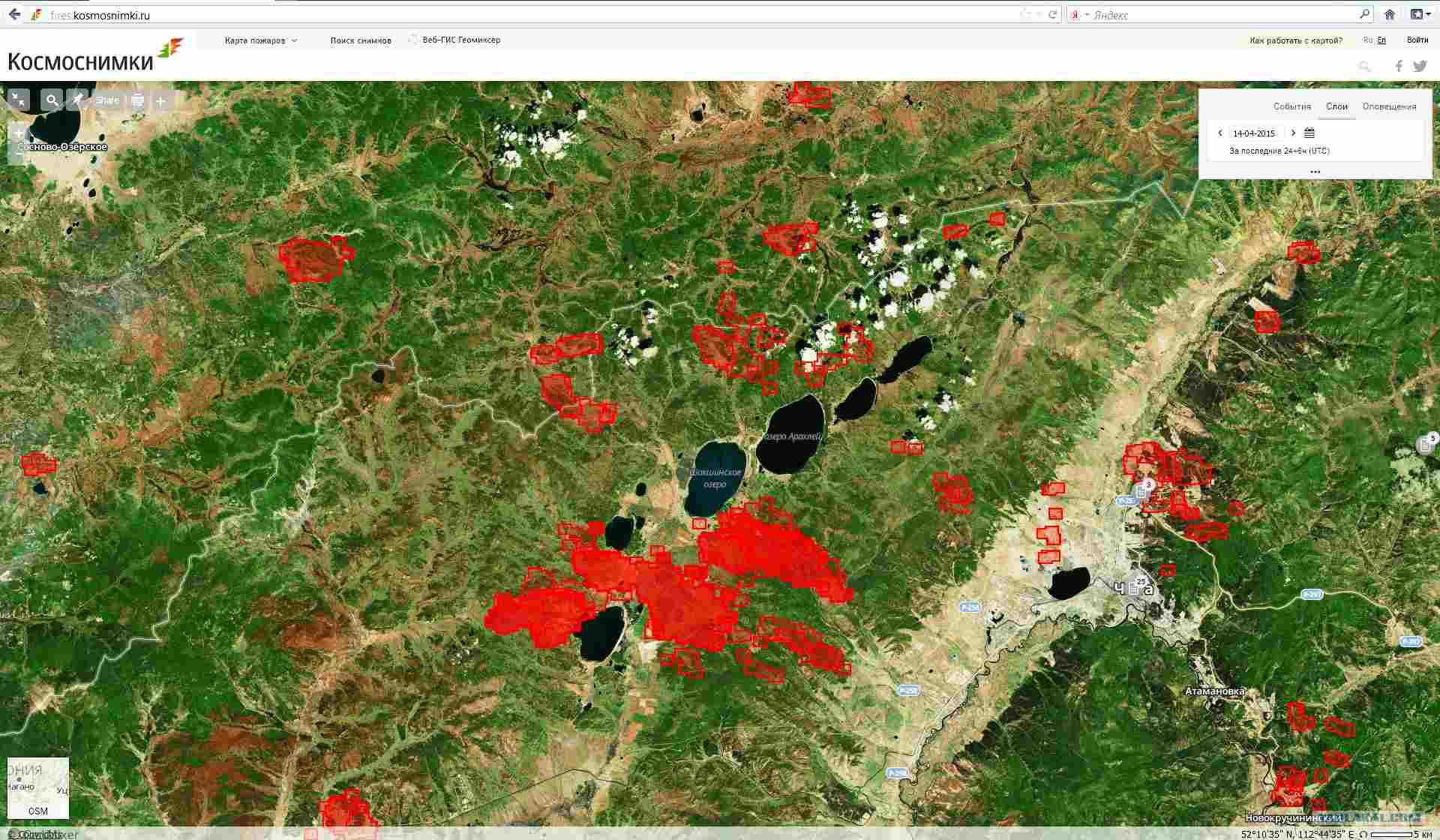Click the Share map button
This screenshot has width=1440, height=840.
[107, 100]
